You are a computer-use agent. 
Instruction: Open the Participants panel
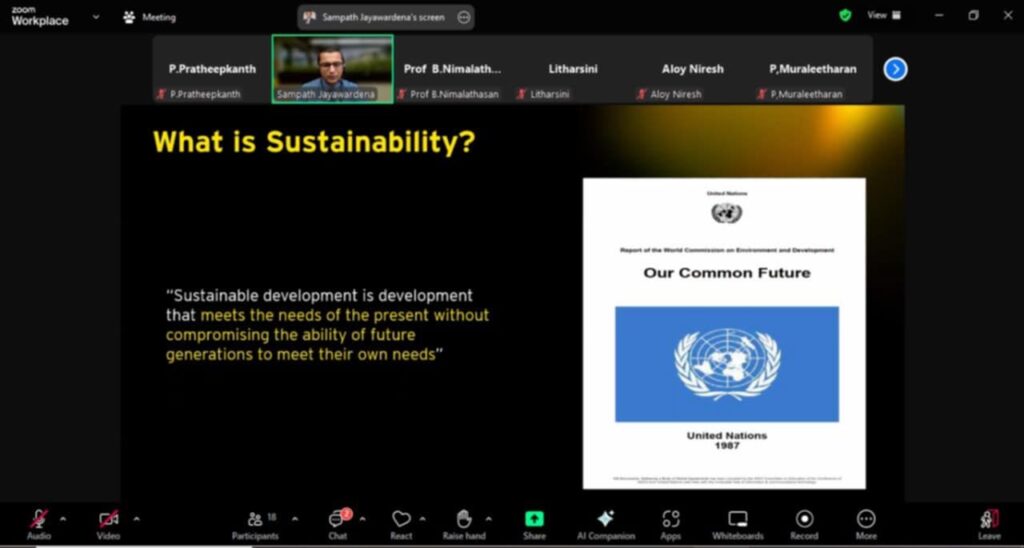pos(256,524)
